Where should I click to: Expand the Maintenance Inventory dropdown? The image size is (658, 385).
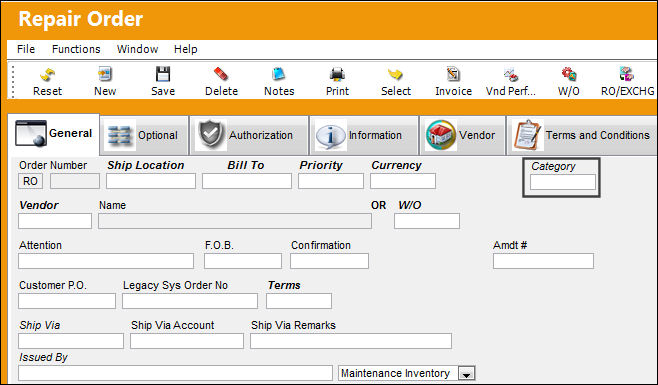coord(467,373)
